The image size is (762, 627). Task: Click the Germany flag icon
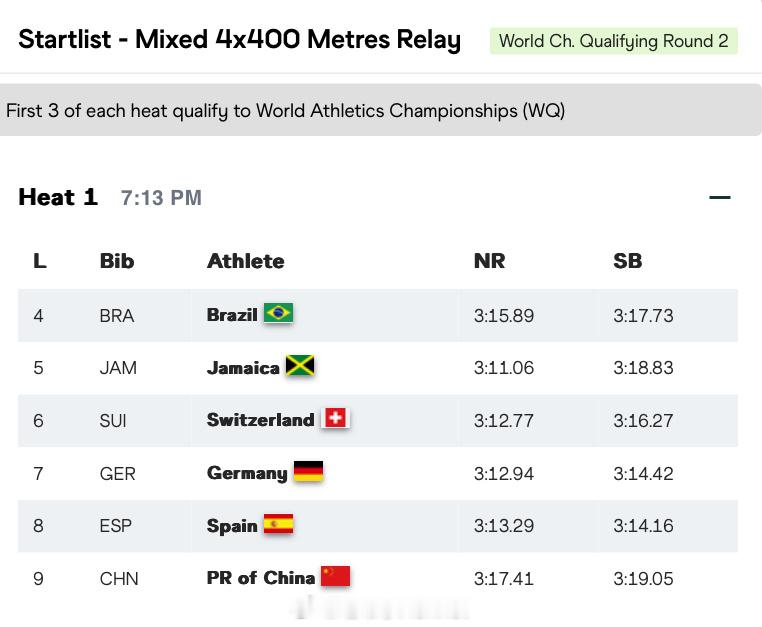click(x=308, y=471)
